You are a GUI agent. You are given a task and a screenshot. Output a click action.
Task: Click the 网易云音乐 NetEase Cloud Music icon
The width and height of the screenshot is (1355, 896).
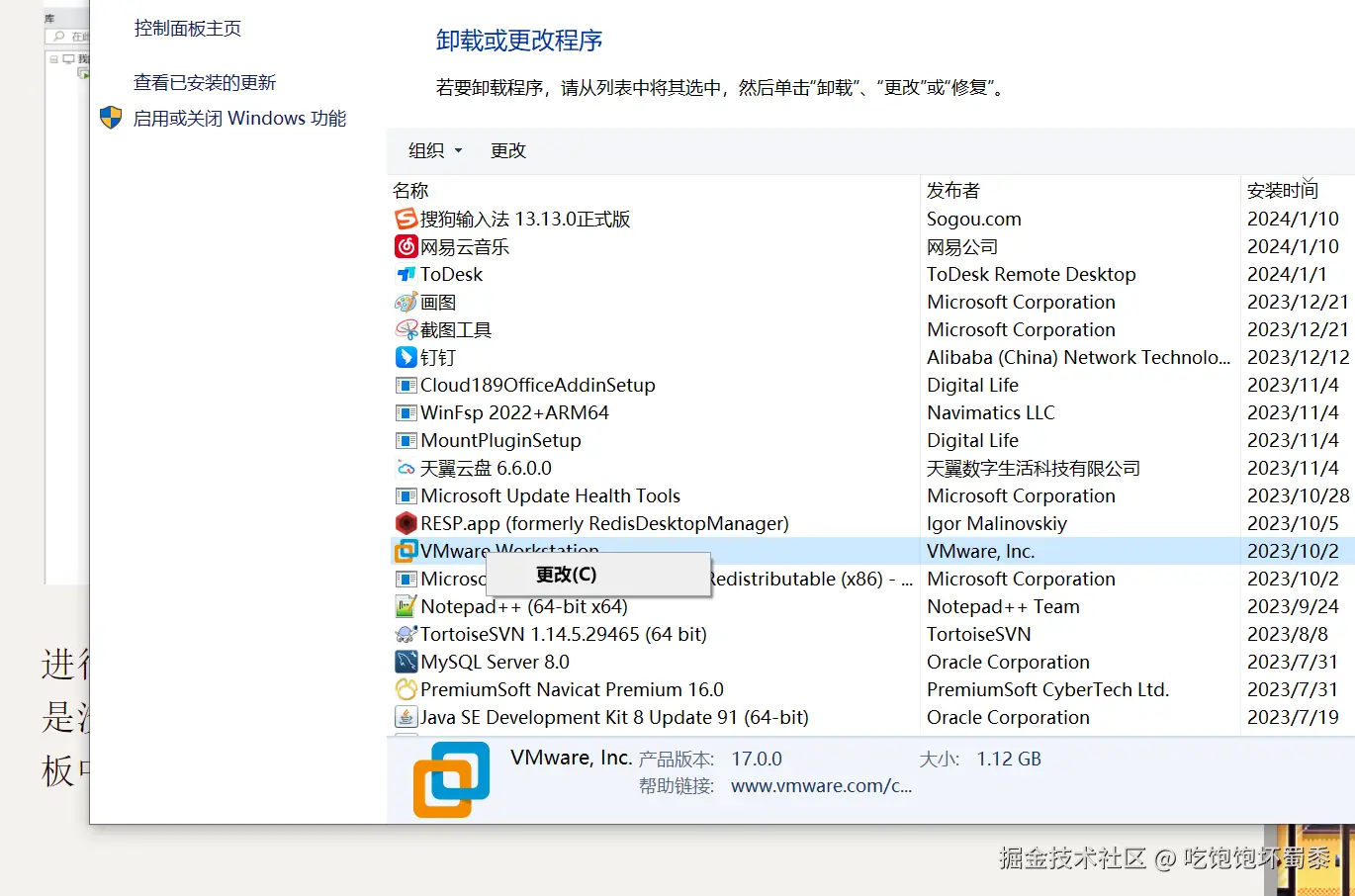[x=406, y=246]
